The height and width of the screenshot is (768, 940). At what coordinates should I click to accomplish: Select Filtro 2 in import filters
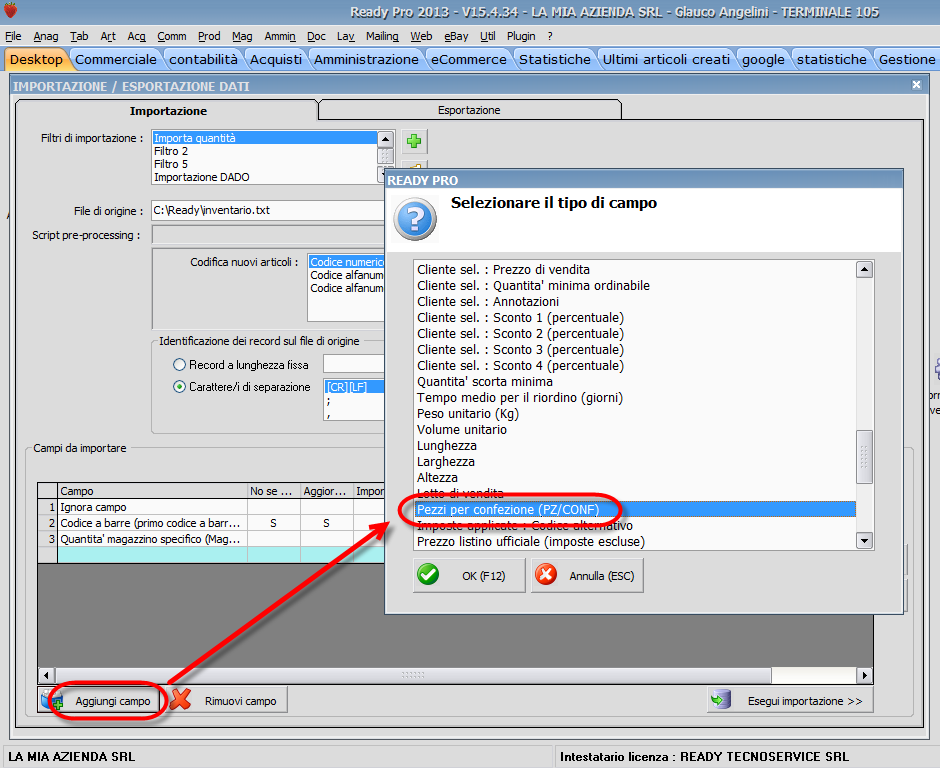click(264, 151)
